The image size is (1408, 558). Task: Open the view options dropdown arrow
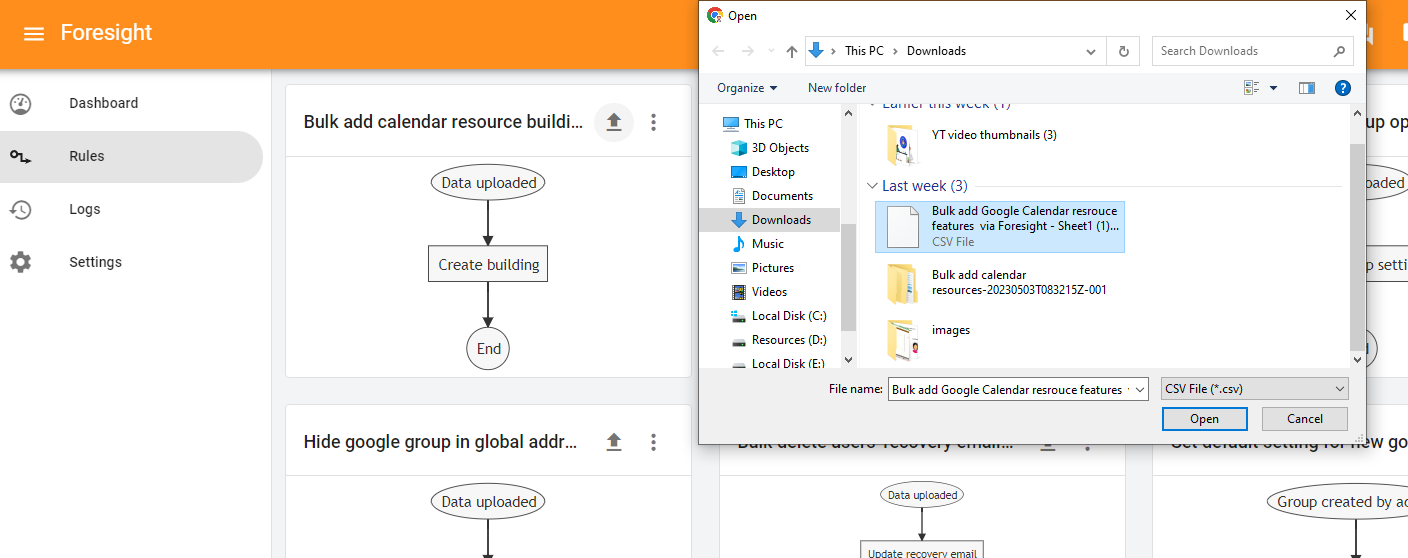click(x=1273, y=88)
